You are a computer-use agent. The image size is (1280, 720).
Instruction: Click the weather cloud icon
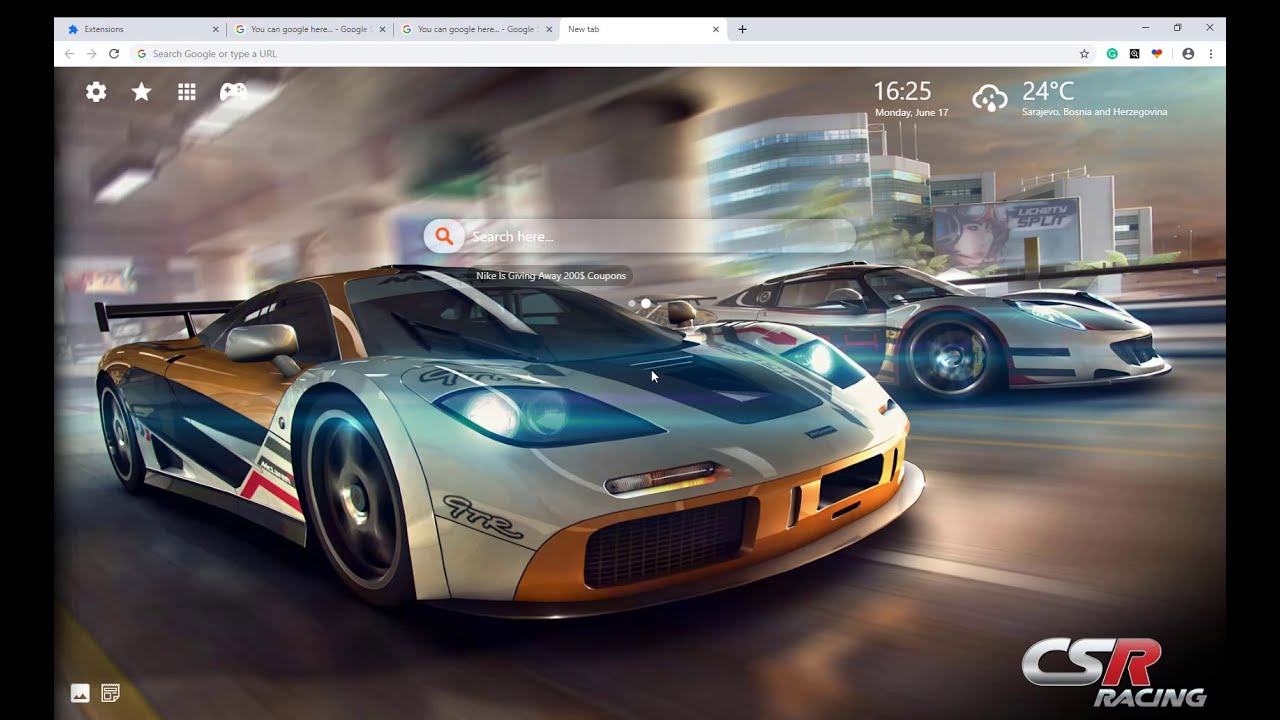[990, 97]
